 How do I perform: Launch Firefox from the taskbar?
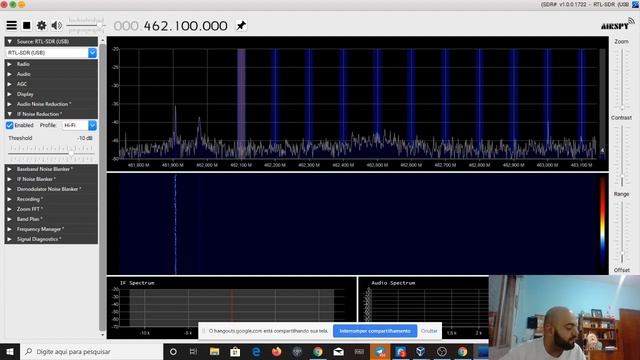coord(276,351)
